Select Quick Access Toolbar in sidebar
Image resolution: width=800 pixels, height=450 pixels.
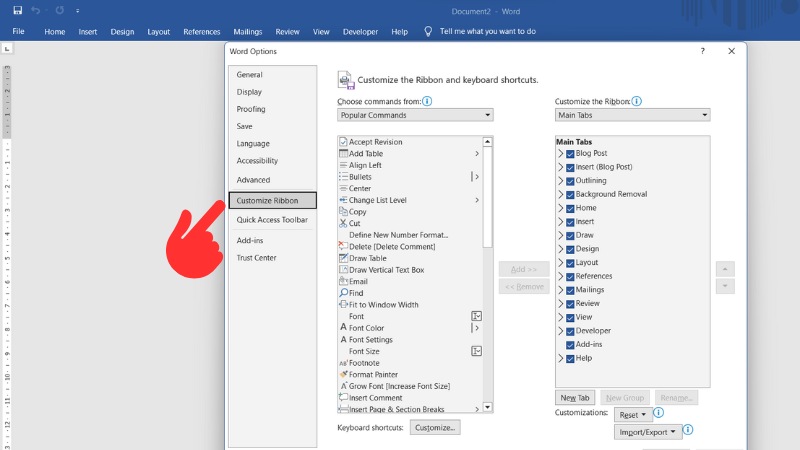click(271, 220)
